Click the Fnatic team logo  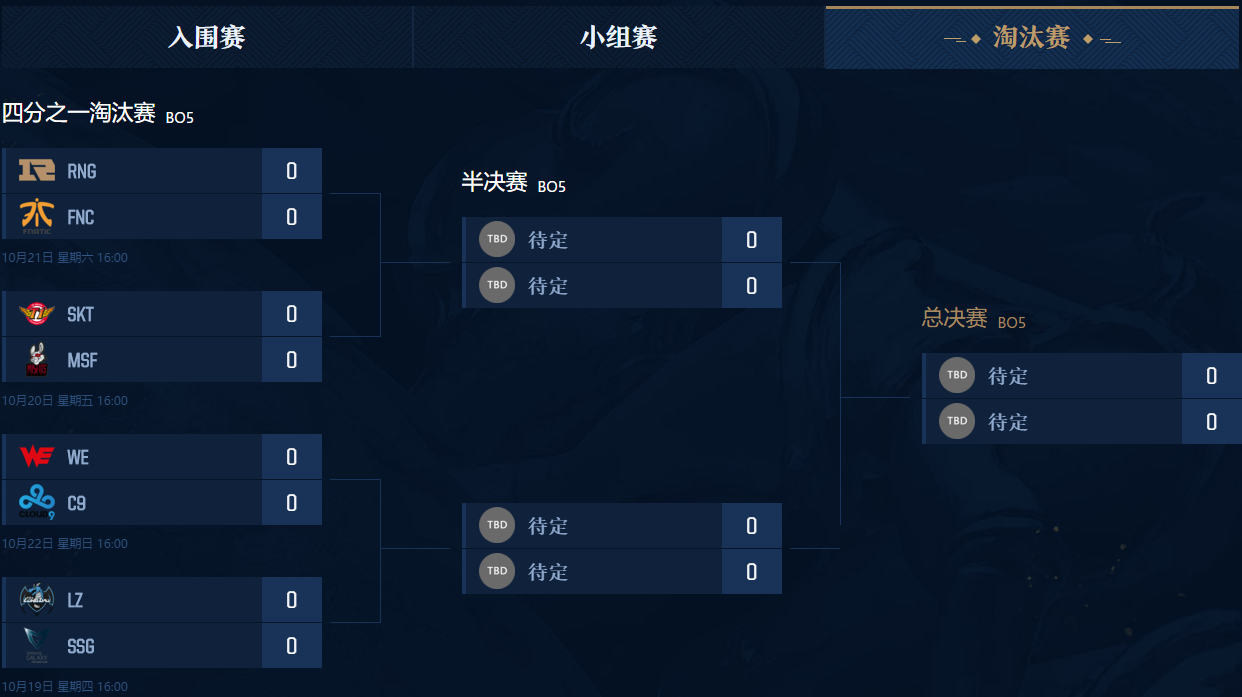[x=37, y=217]
